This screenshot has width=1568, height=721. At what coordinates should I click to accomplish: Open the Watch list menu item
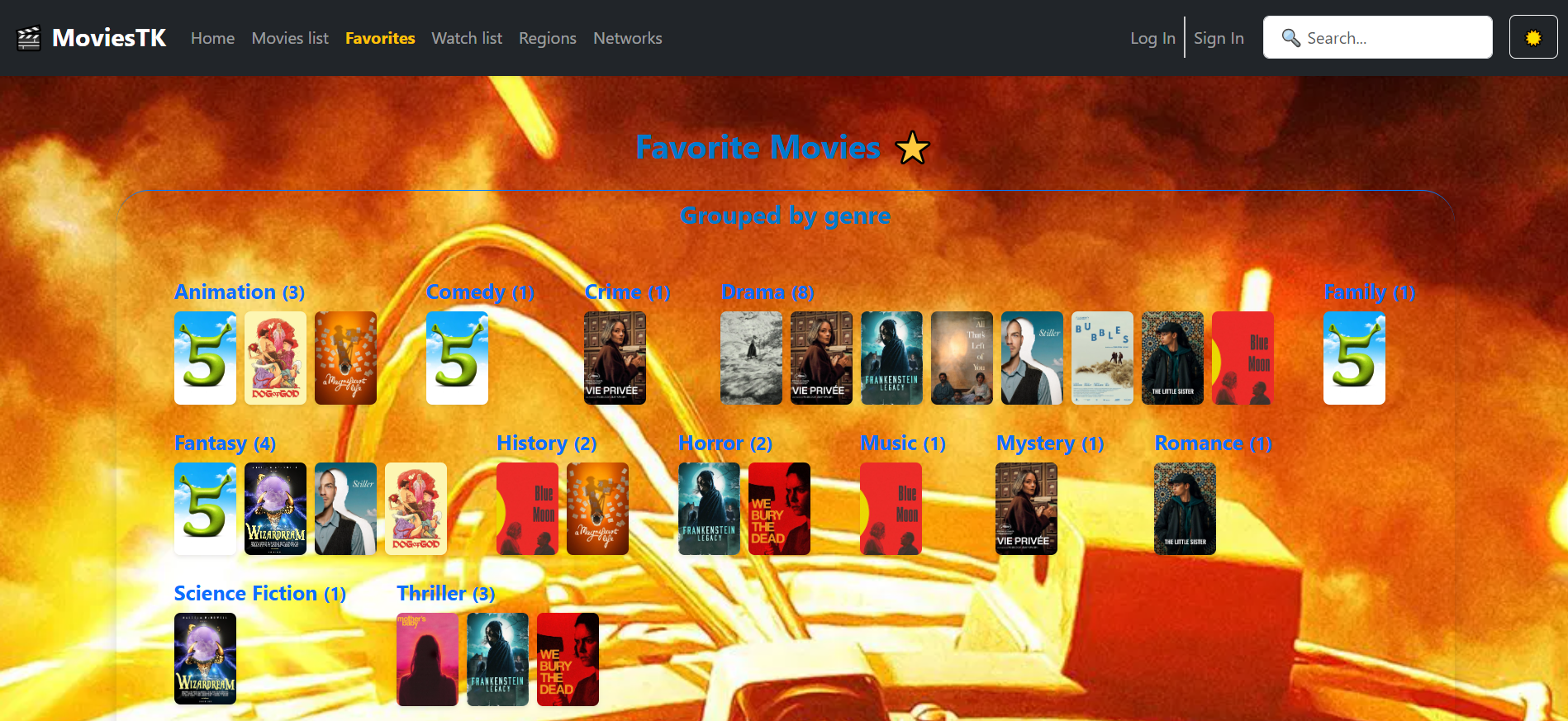point(467,38)
